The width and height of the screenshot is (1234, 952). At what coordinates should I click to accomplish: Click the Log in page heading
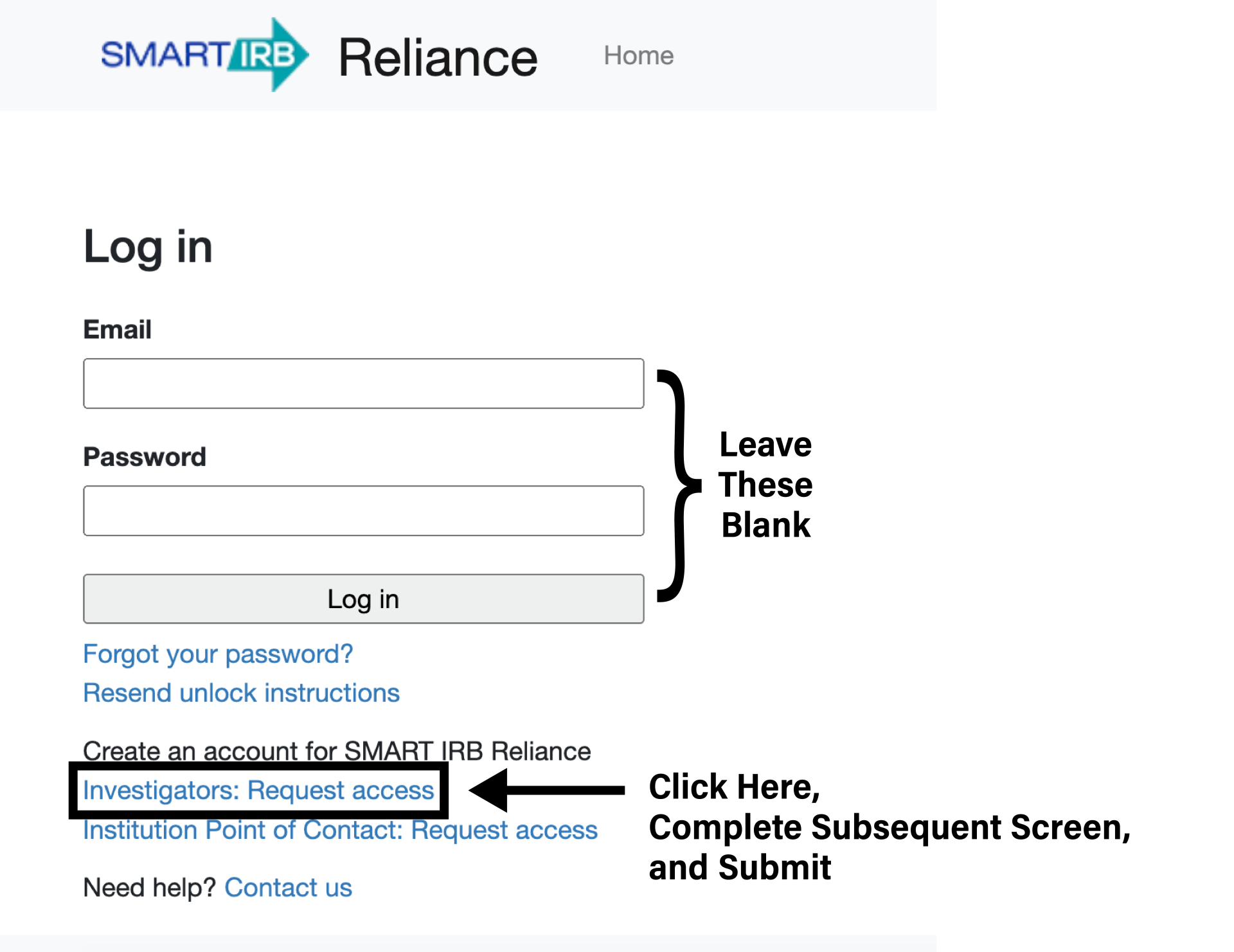(x=148, y=247)
